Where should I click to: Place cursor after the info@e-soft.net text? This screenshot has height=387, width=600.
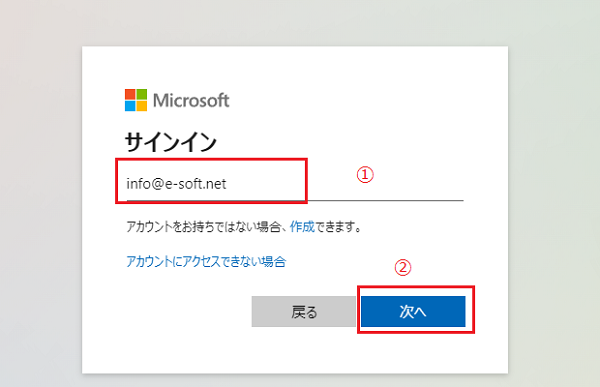tap(227, 184)
